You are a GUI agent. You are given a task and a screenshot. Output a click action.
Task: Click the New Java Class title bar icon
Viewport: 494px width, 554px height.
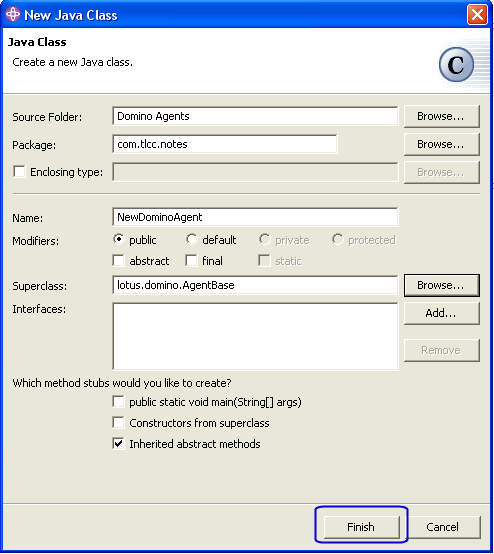click(13, 15)
